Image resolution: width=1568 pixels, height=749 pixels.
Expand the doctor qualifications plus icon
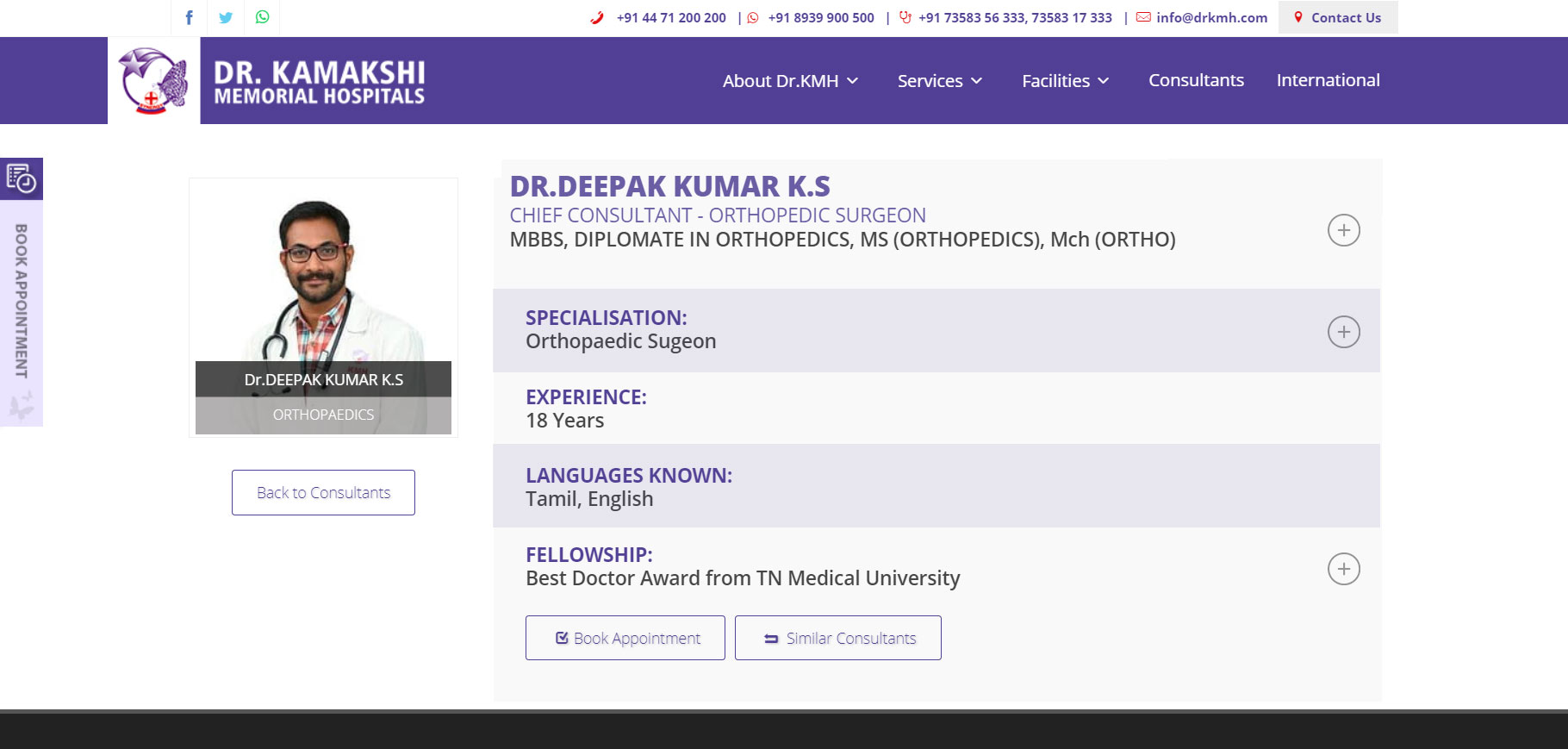(x=1343, y=230)
